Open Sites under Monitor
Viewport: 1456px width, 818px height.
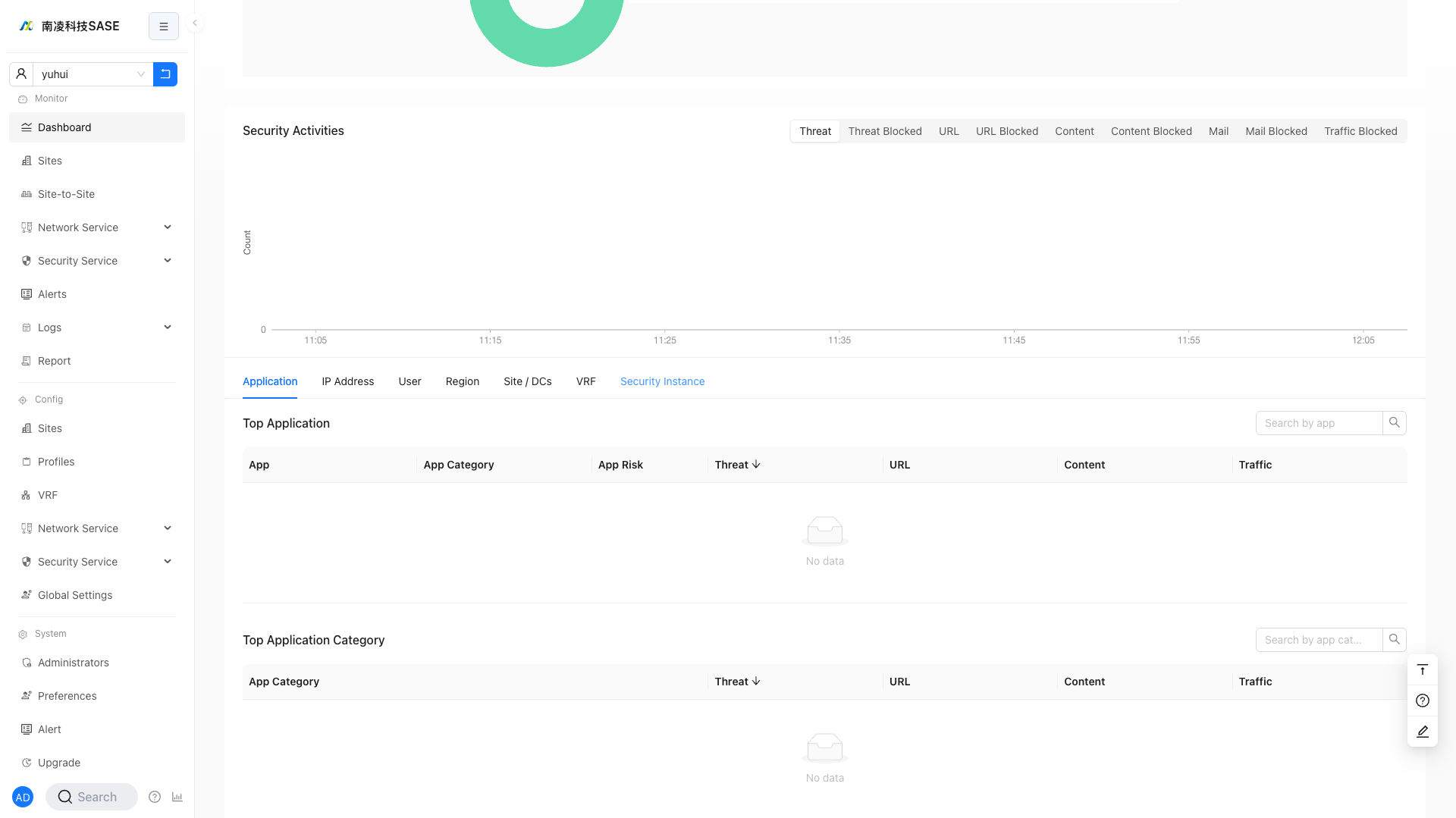(x=97, y=161)
